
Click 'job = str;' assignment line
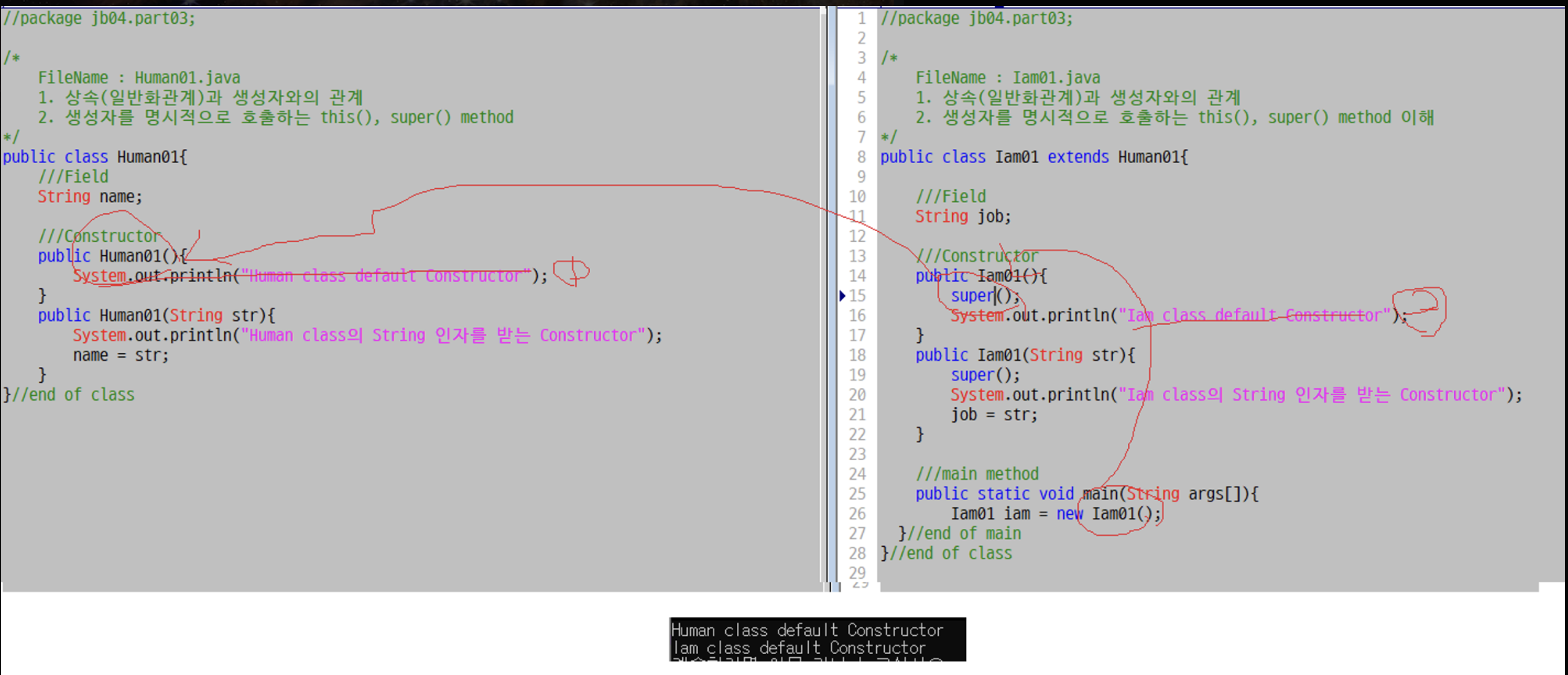click(x=993, y=414)
